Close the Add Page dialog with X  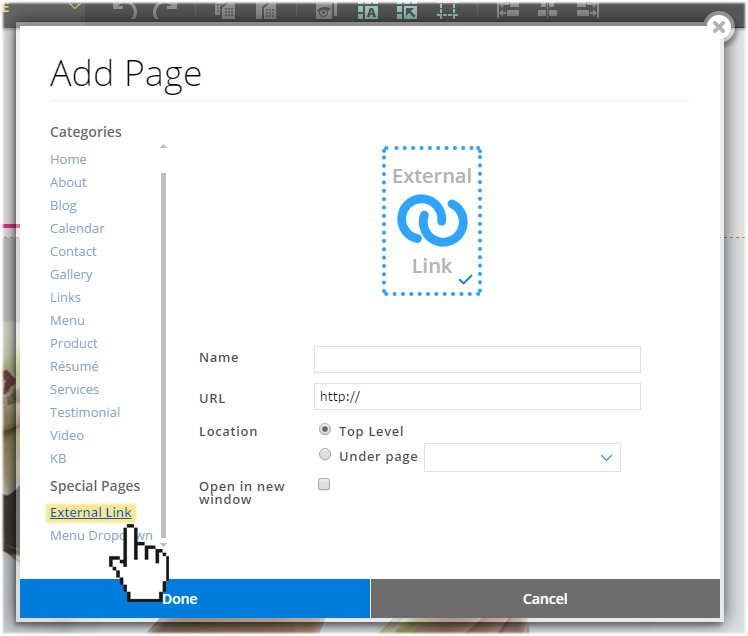coord(719,27)
